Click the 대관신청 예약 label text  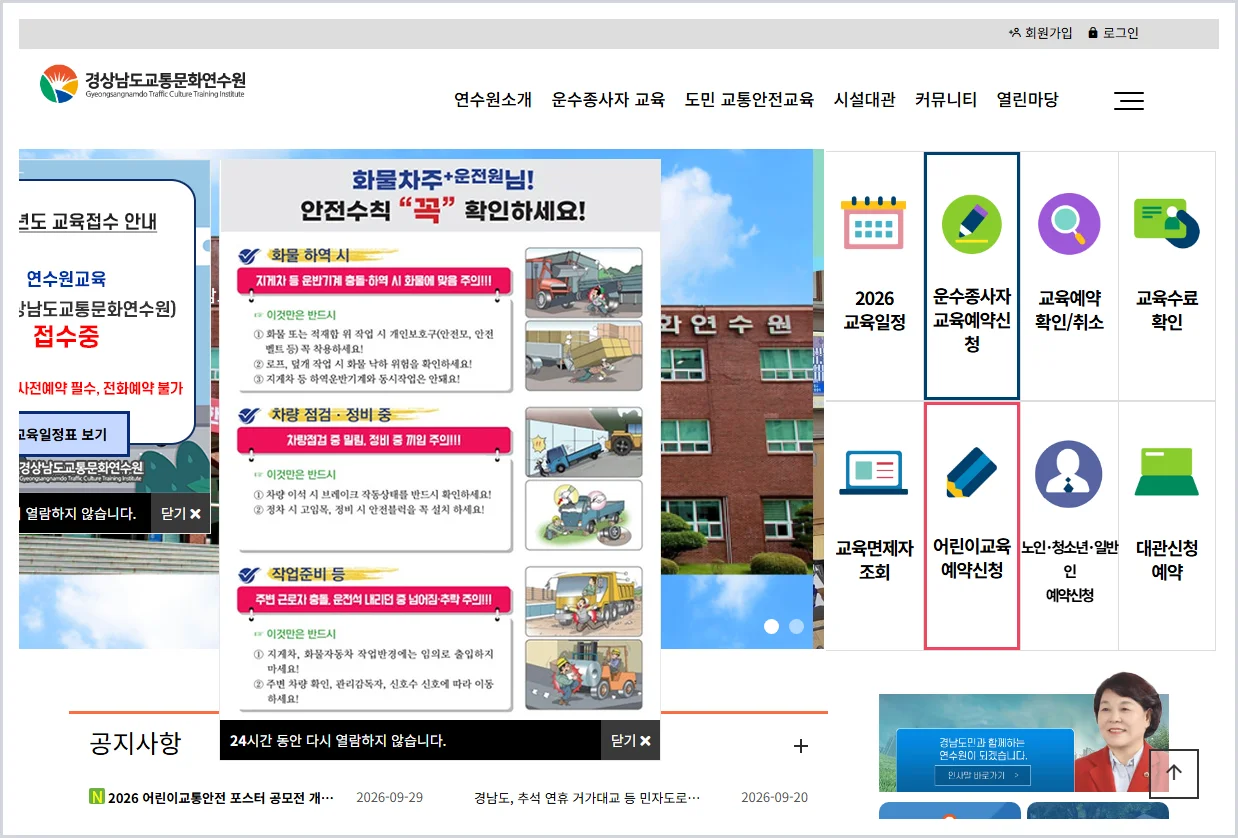point(1167,560)
